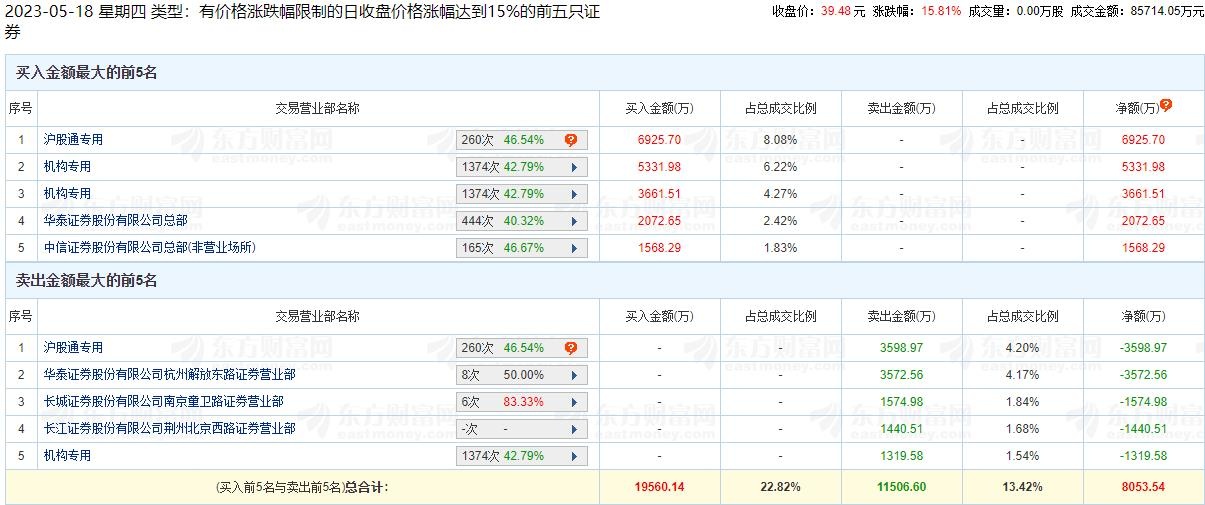Open the 中信证券股份有限公司总部(非营业场所) link
The width and height of the screenshot is (1205, 505).
(x=150, y=247)
